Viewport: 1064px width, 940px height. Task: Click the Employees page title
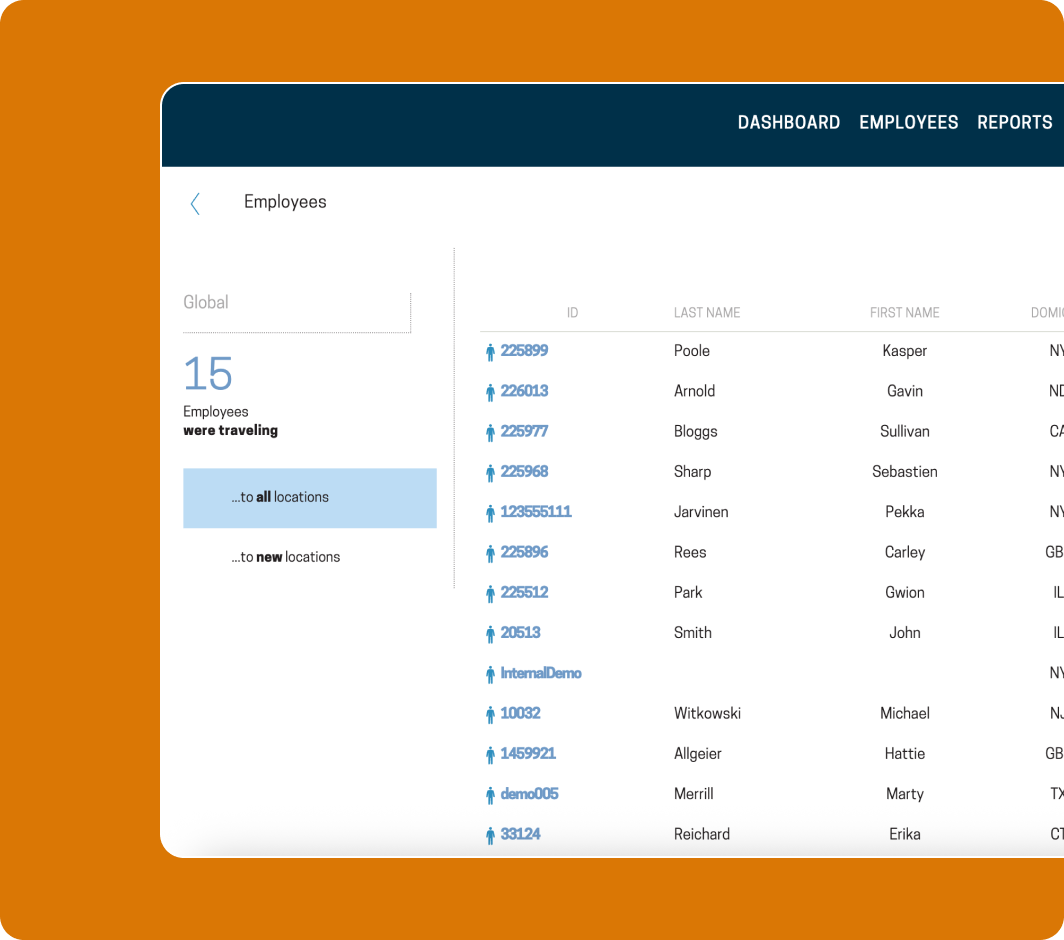pyautogui.click(x=285, y=202)
